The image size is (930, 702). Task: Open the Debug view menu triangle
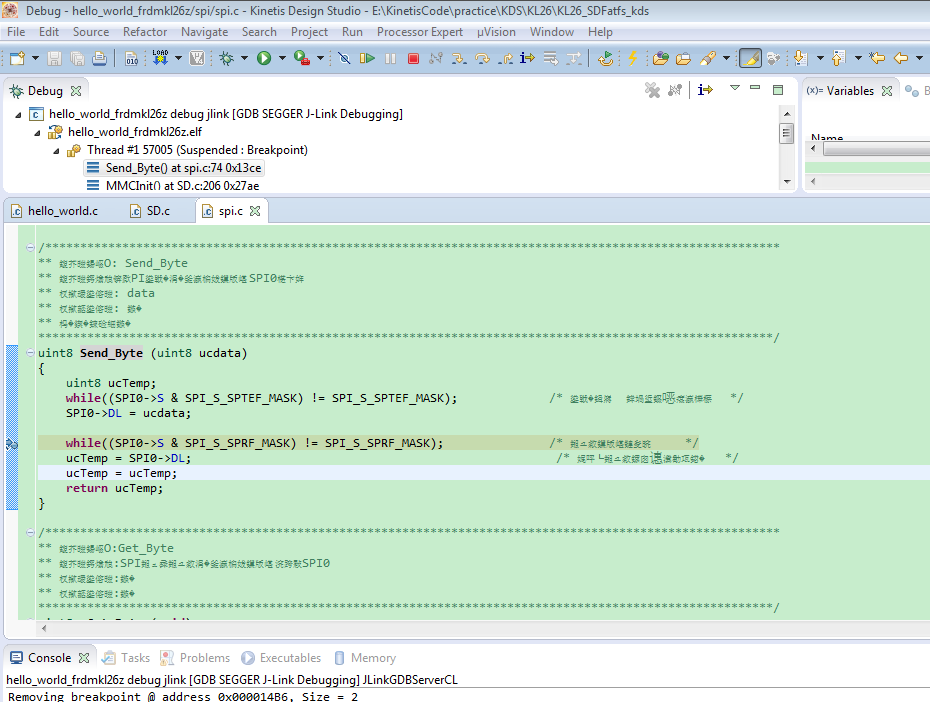pos(735,88)
